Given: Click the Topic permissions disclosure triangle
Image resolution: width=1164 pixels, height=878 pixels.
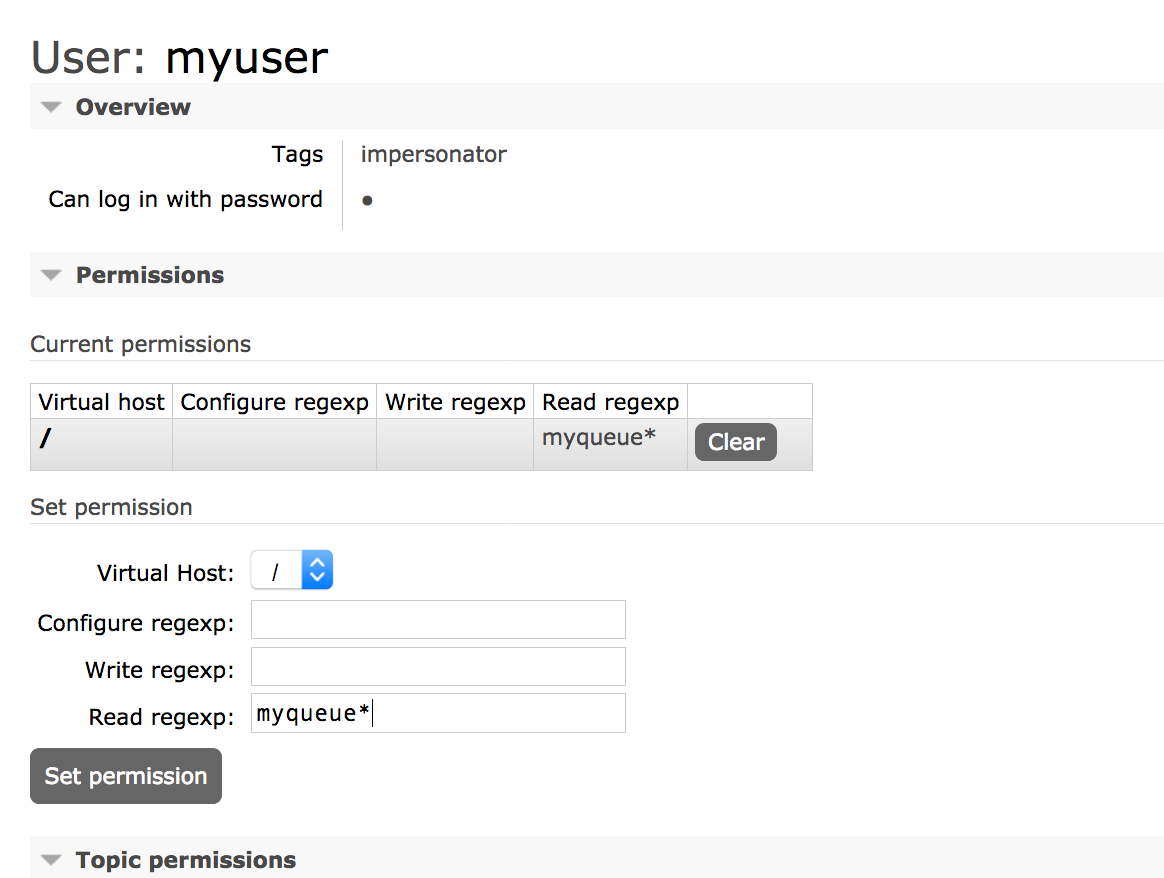Looking at the screenshot, I should point(54,860).
